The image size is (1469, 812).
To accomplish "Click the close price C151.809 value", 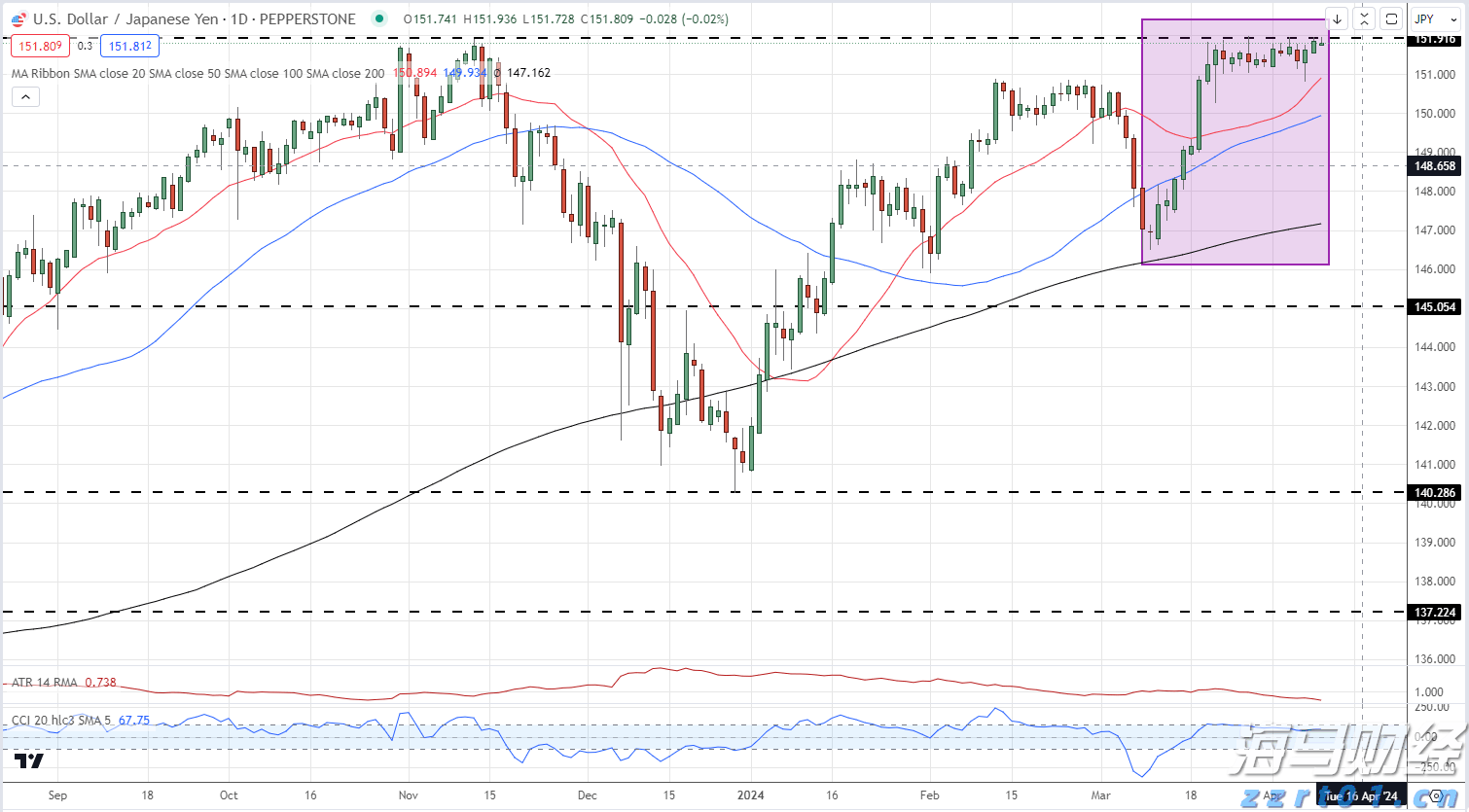I will pyautogui.click(x=607, y=19).
